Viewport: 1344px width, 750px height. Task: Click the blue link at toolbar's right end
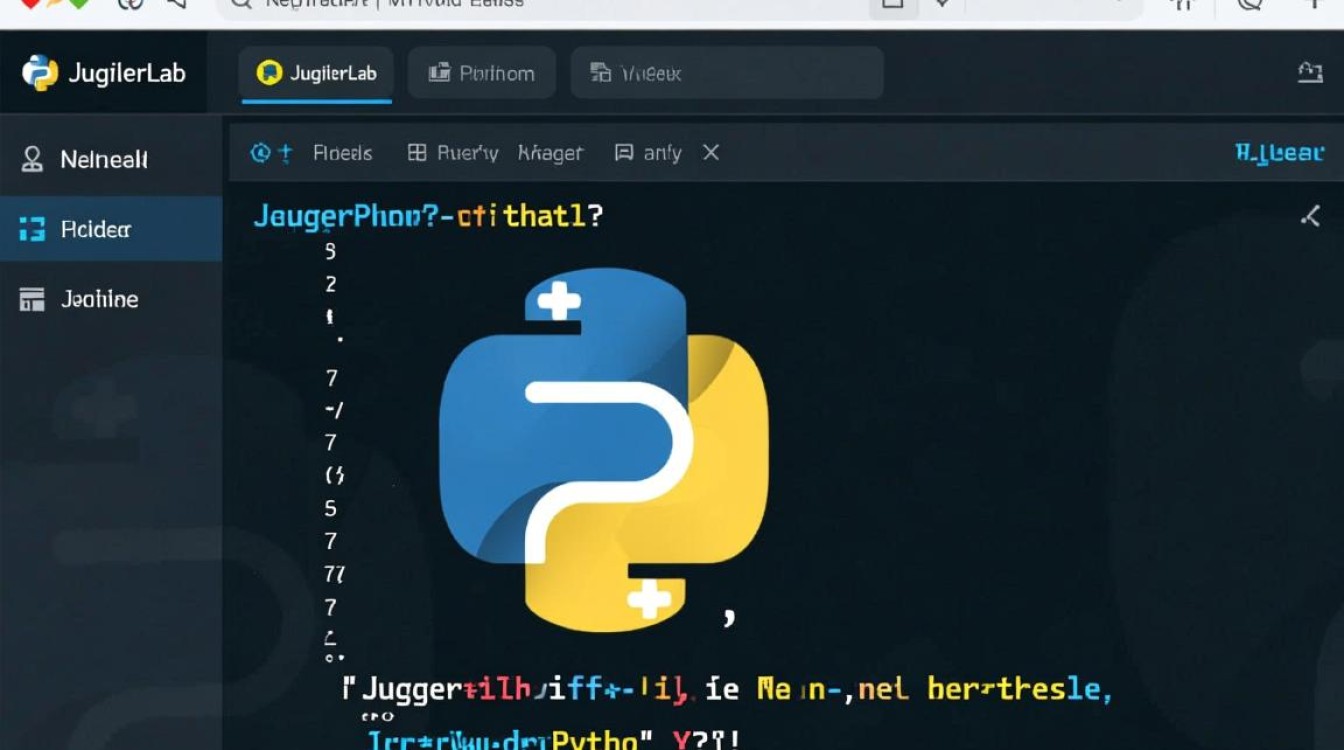click(x=1279, y=152)
